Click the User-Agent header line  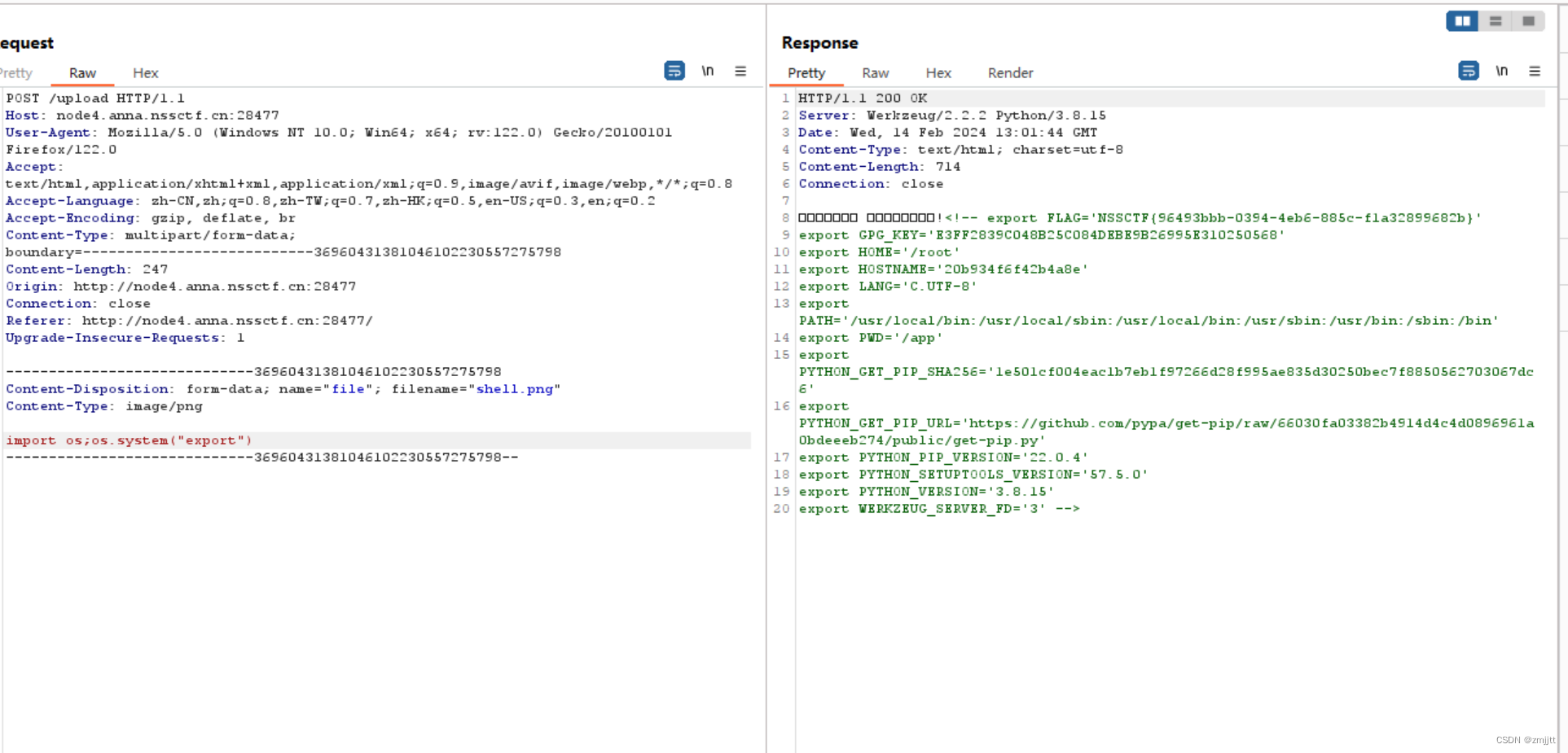pyautogui.click(x=339, y=141)
